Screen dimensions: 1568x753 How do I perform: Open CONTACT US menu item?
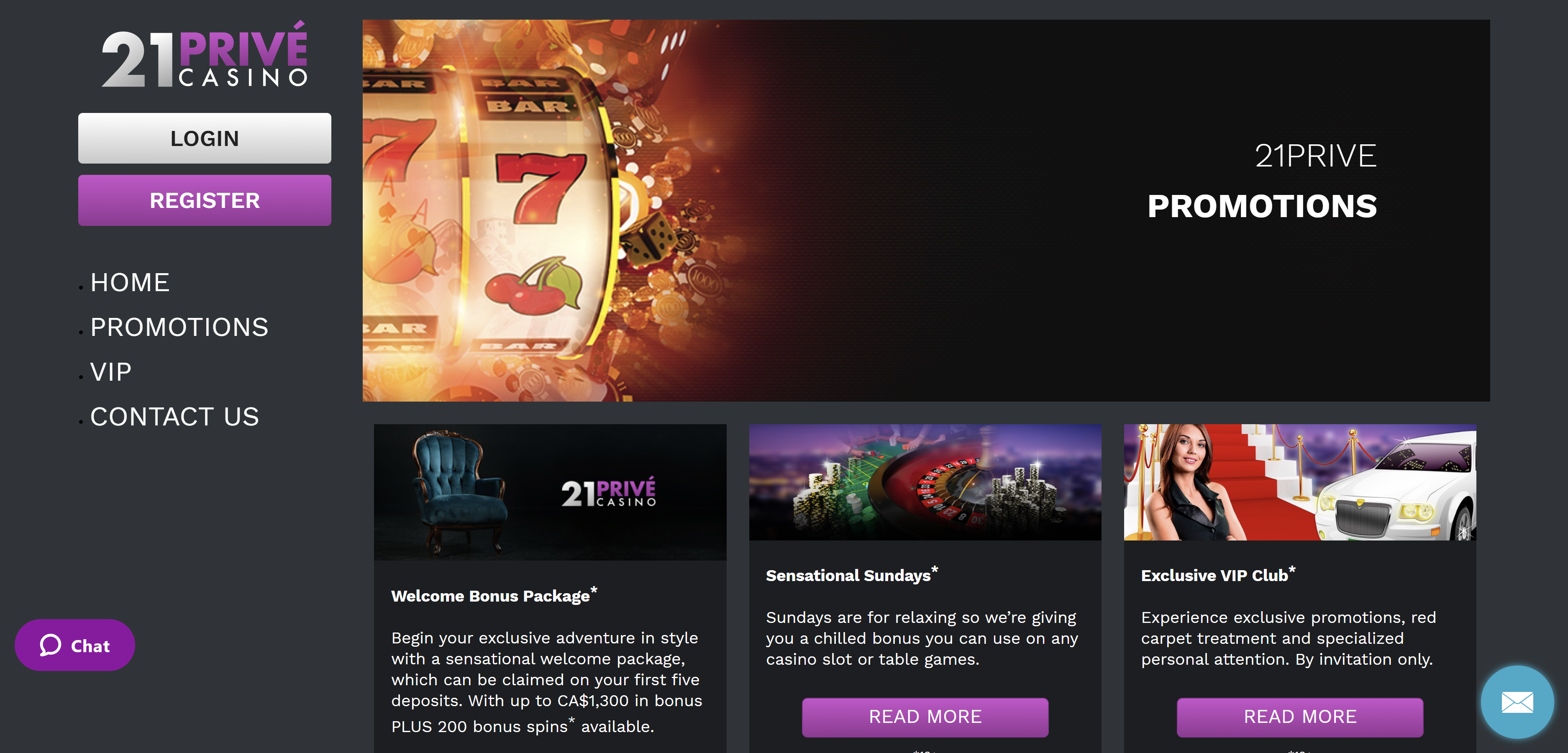[175, 417]
